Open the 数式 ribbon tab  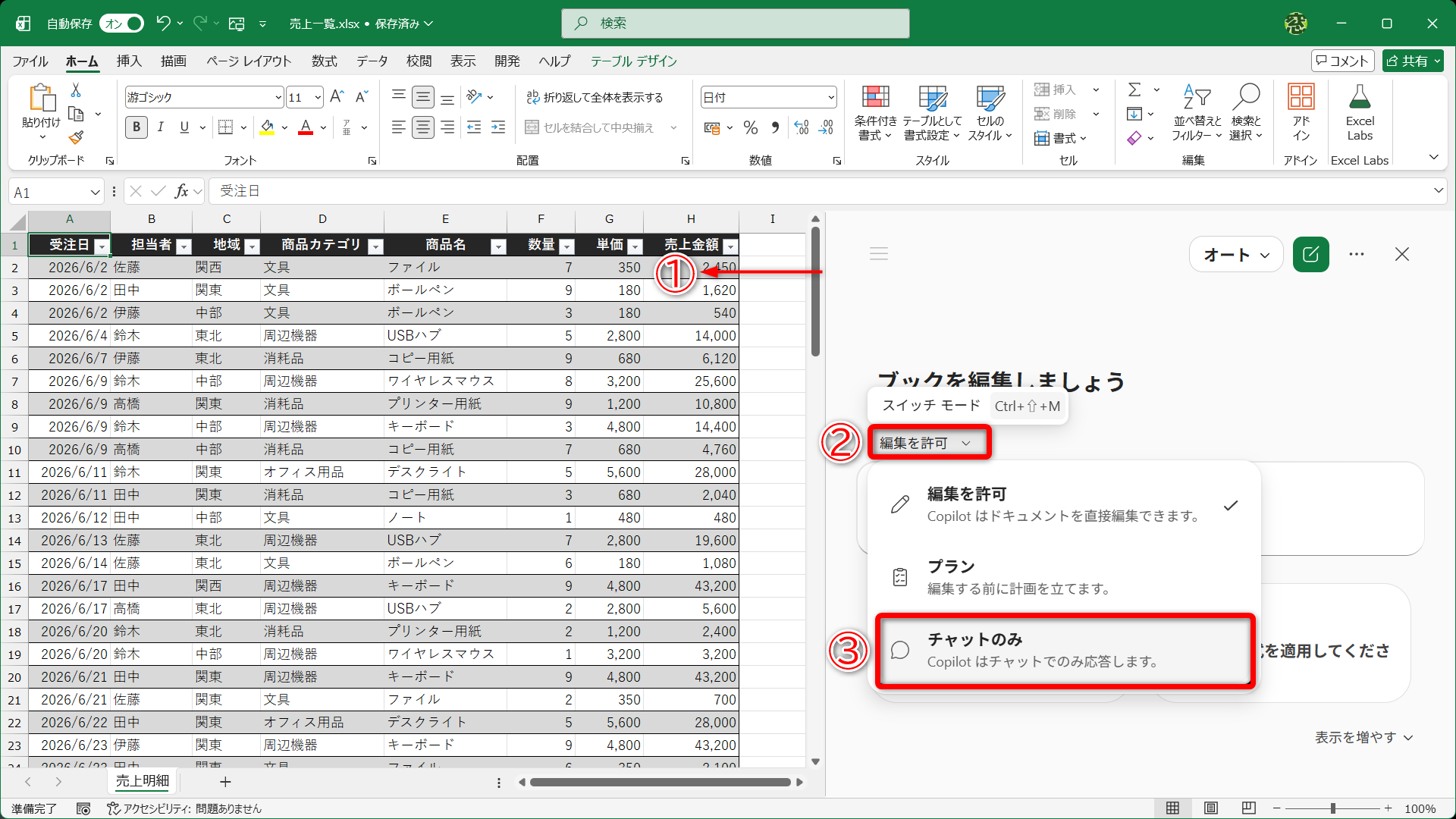click(x=325, y=61)
